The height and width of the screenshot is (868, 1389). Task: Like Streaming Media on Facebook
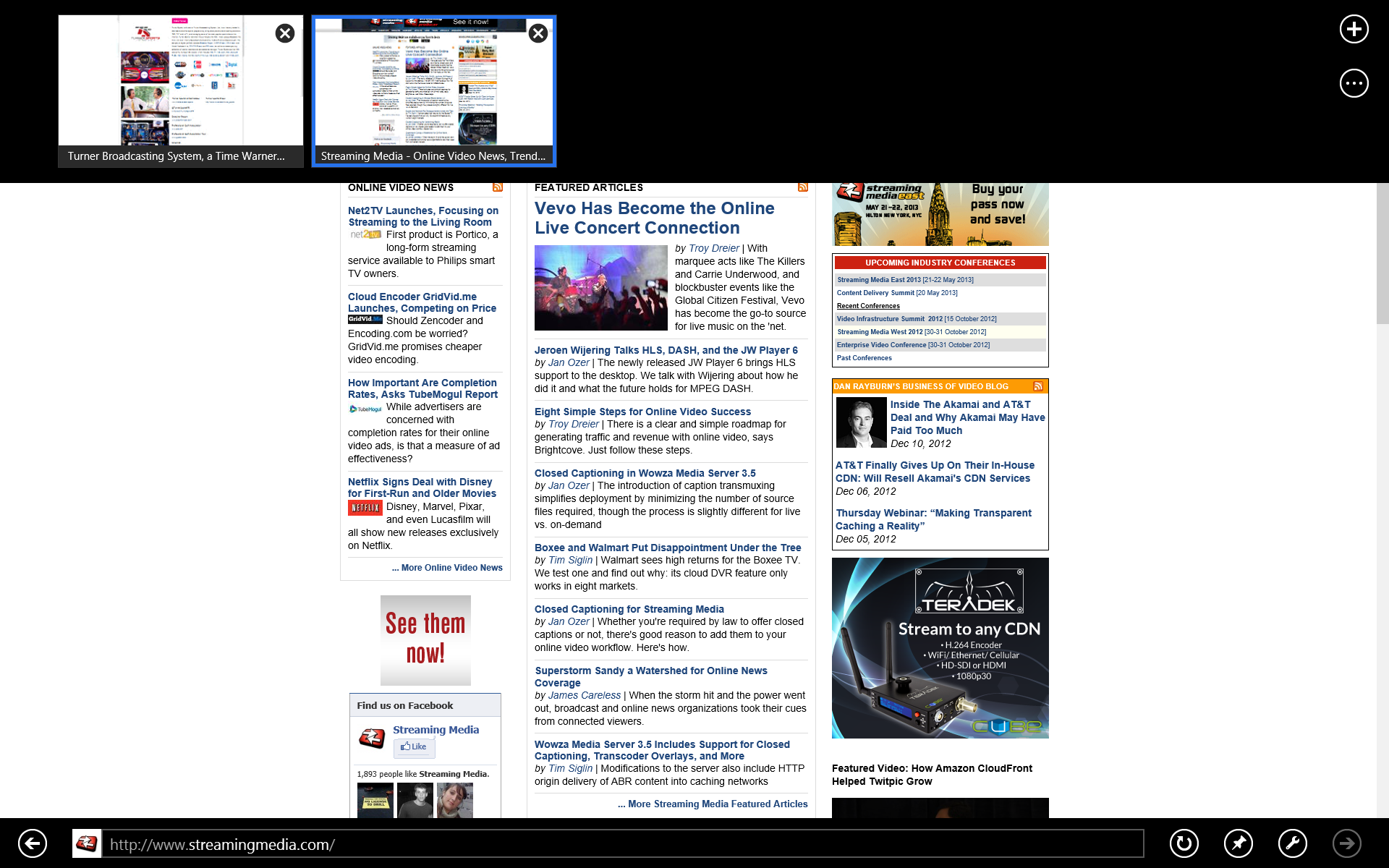[x=414, y=746]
